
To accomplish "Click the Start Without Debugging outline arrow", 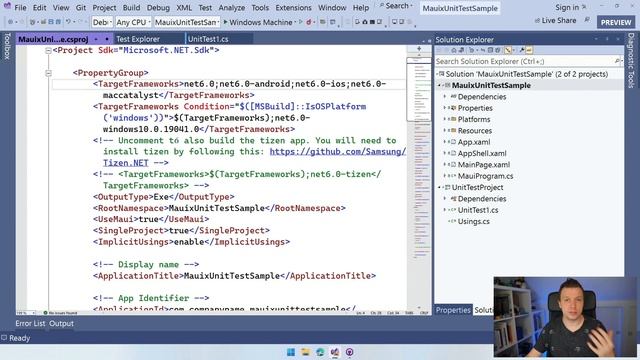I will [x=301, y=22].
